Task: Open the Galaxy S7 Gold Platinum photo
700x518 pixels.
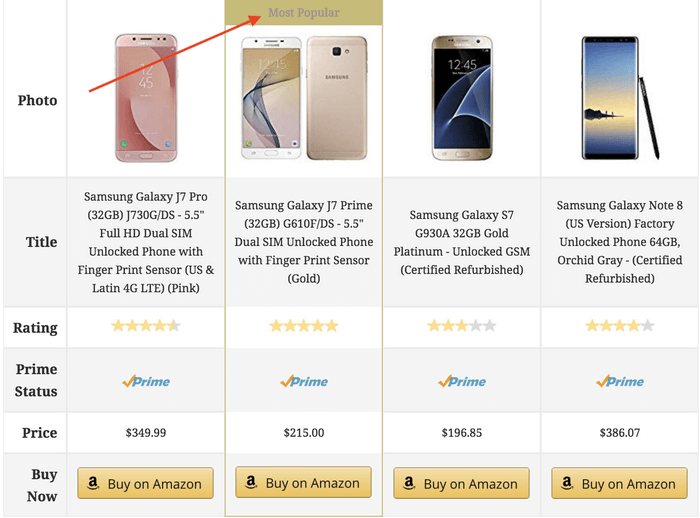Action: click(462, 98)
